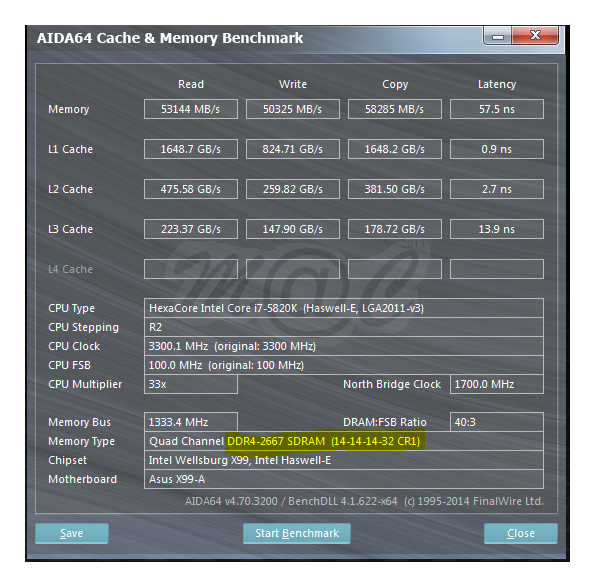Select Memory Latency value 57.5 ns
595x587 pixels.
click(497, 109)
